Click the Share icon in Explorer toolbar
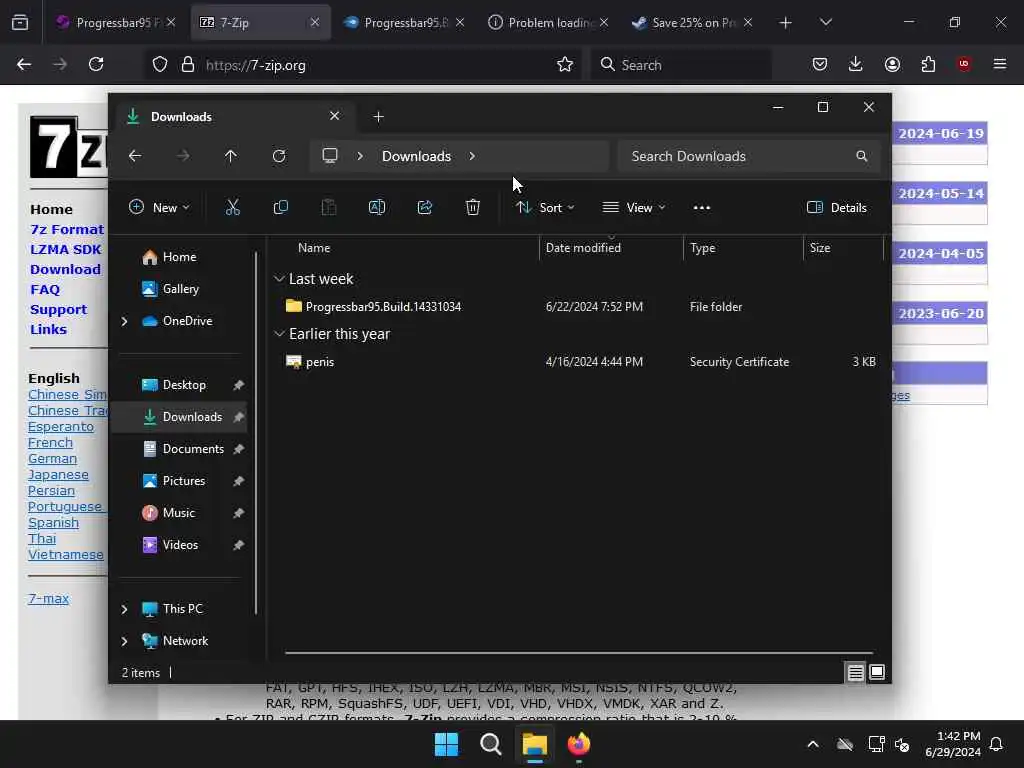 click(x=424, y=208)
